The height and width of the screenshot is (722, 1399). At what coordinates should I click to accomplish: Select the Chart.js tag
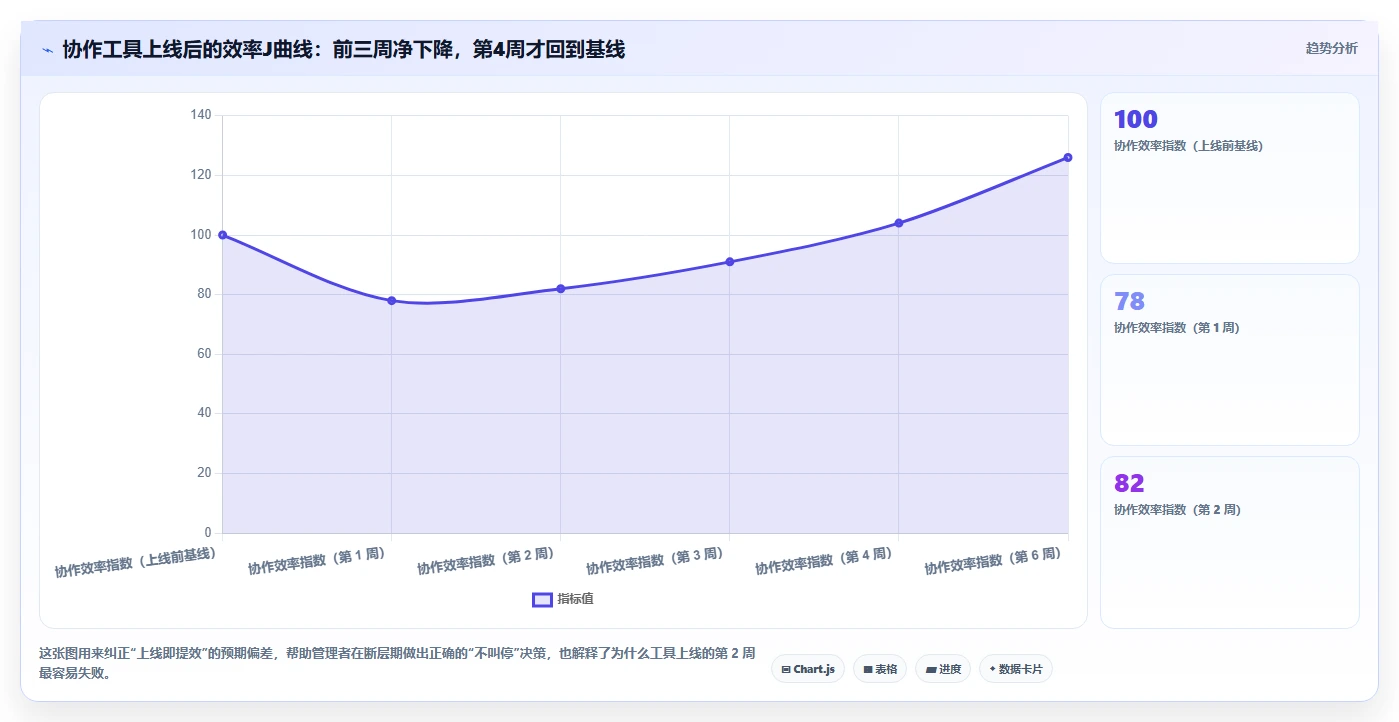point(808,669)
